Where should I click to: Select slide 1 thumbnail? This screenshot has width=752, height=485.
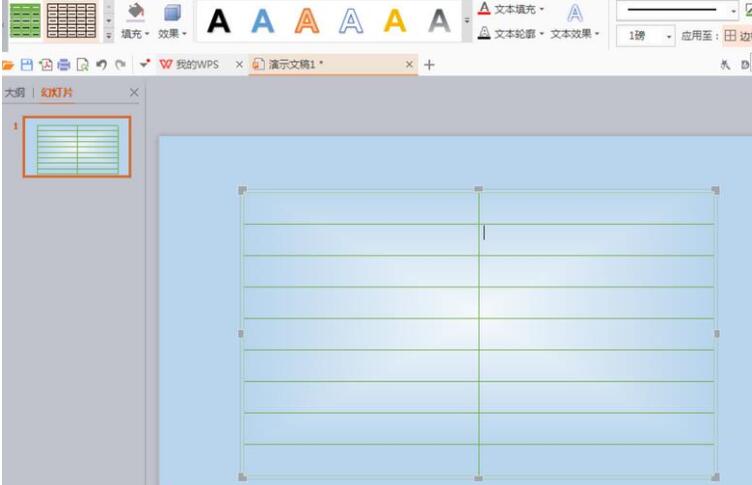click(x=77, y=147)
